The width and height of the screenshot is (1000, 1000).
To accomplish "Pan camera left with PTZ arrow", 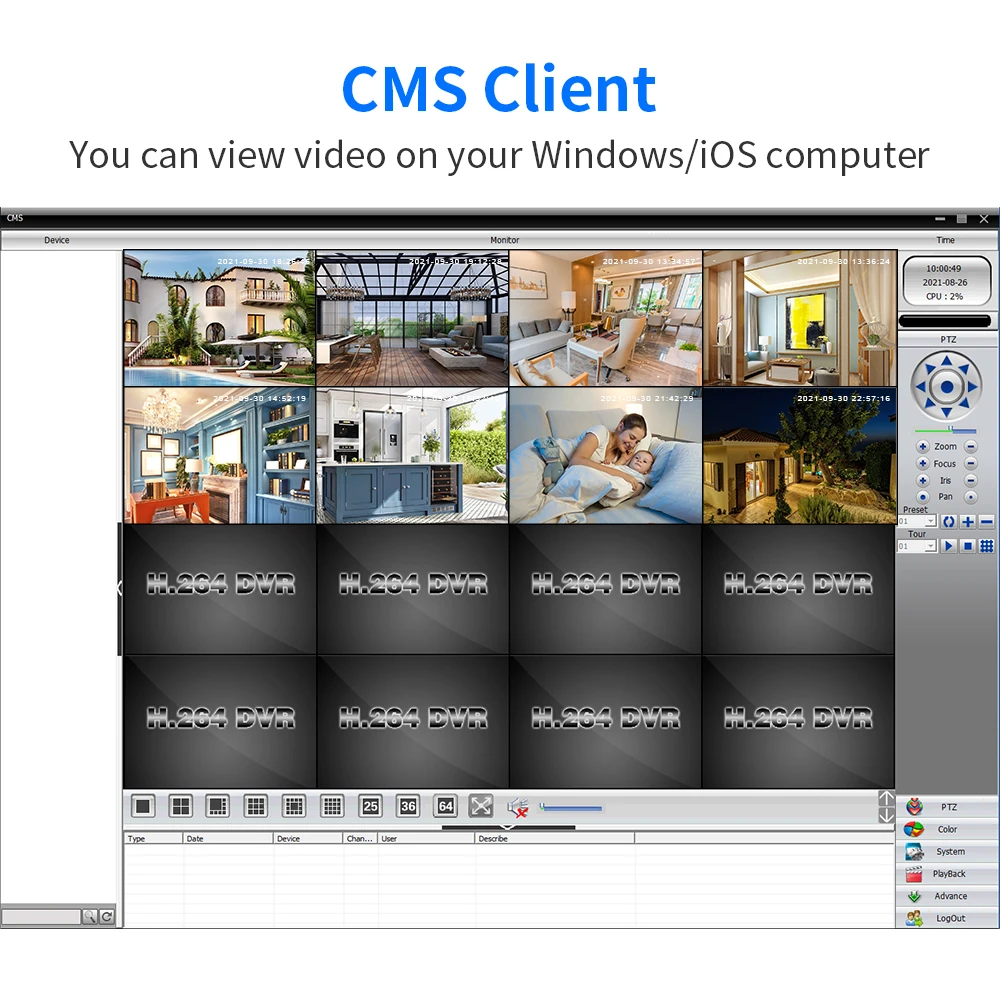I will tap(921, 386).
